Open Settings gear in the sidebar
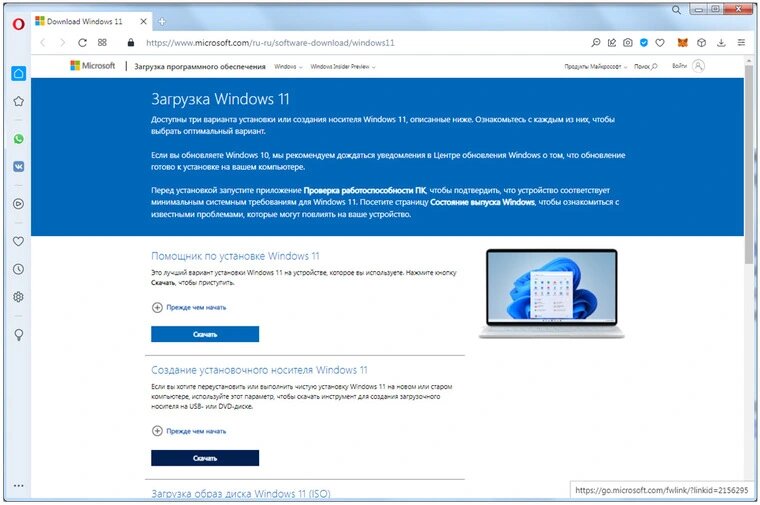 pos(18,297)
